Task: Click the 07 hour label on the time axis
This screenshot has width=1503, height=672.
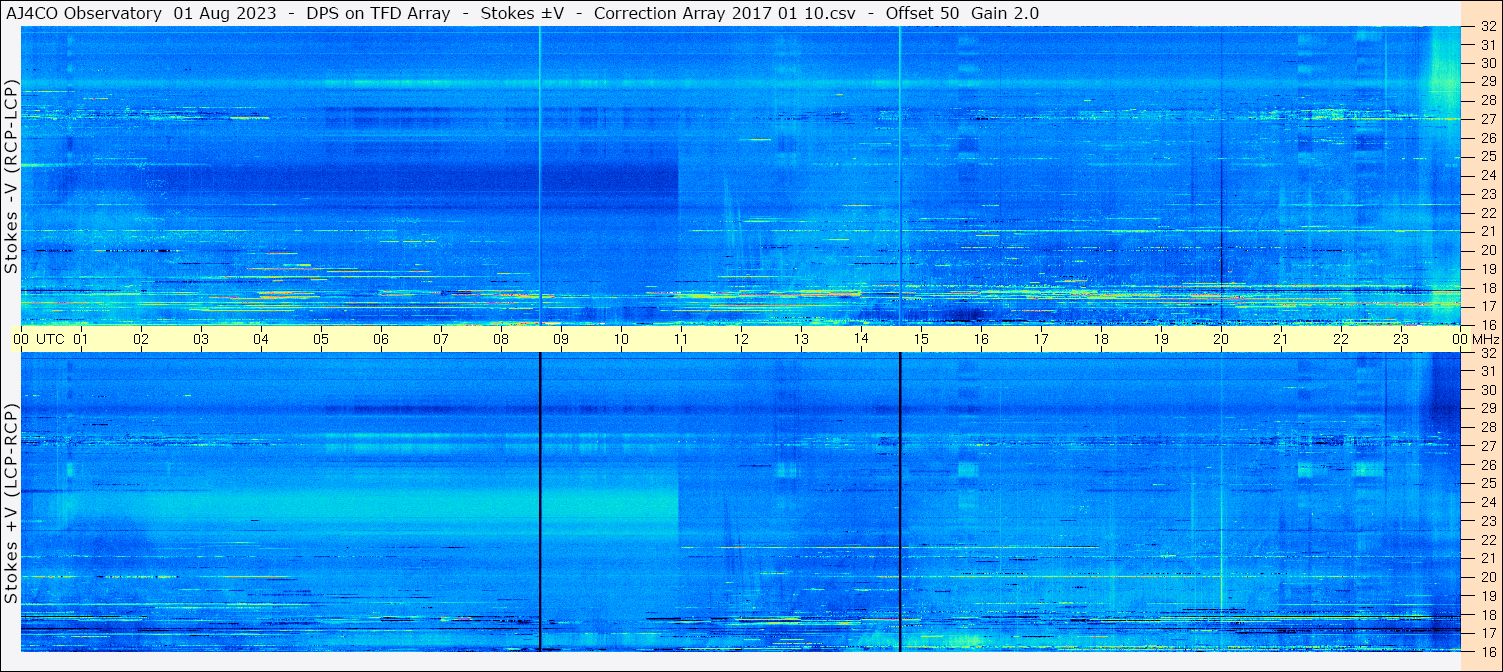Action: click(x=441, y=339)
